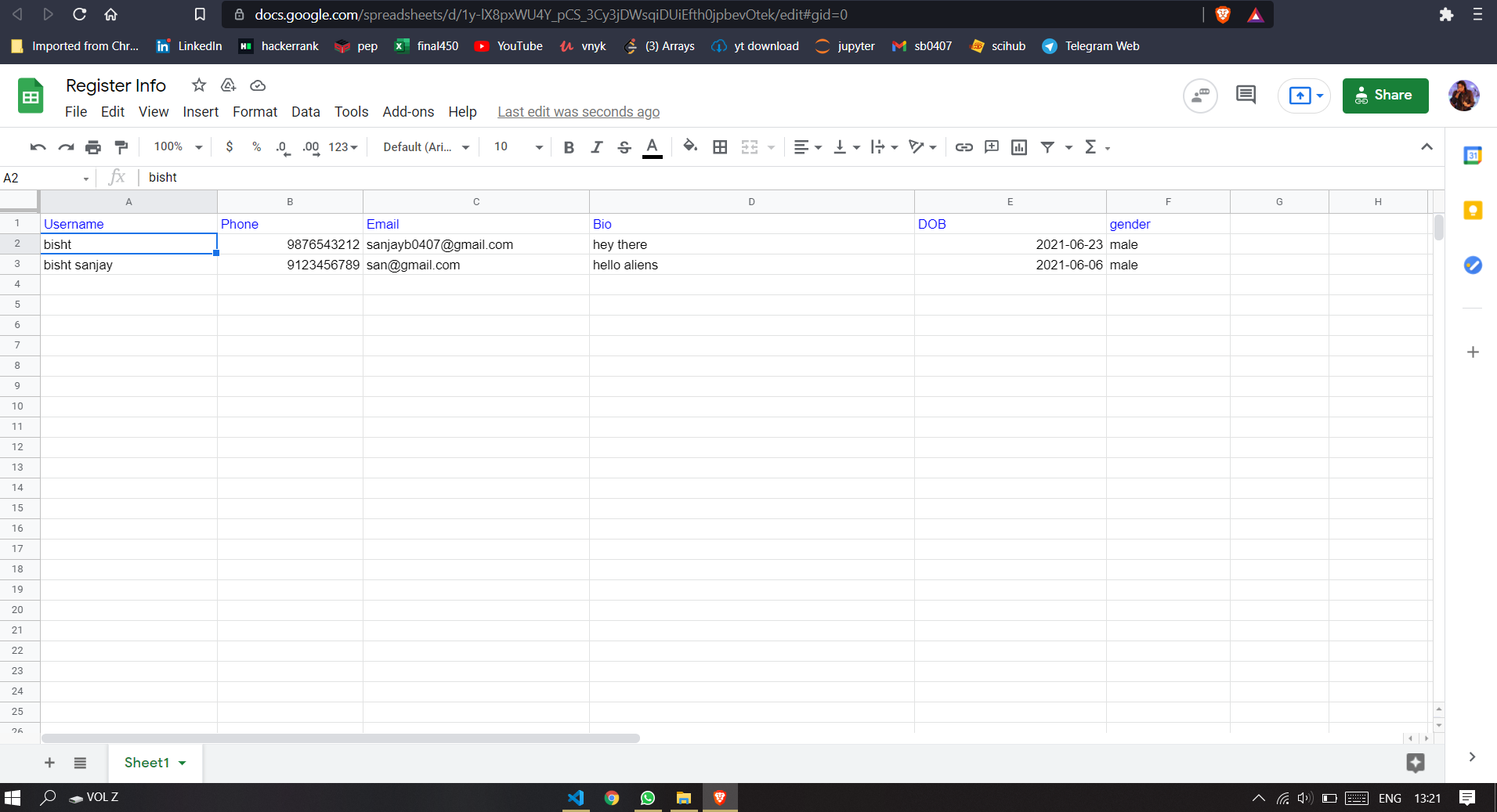Print the spreadsheet
The width and height of the screenshot is (1497, 812).
(x=93, y=147)
